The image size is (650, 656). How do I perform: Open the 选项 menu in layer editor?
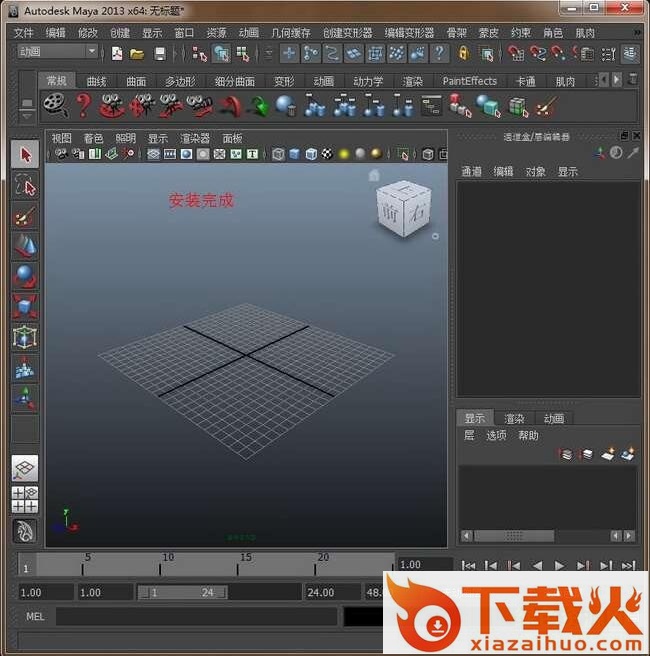click(496, 436)
